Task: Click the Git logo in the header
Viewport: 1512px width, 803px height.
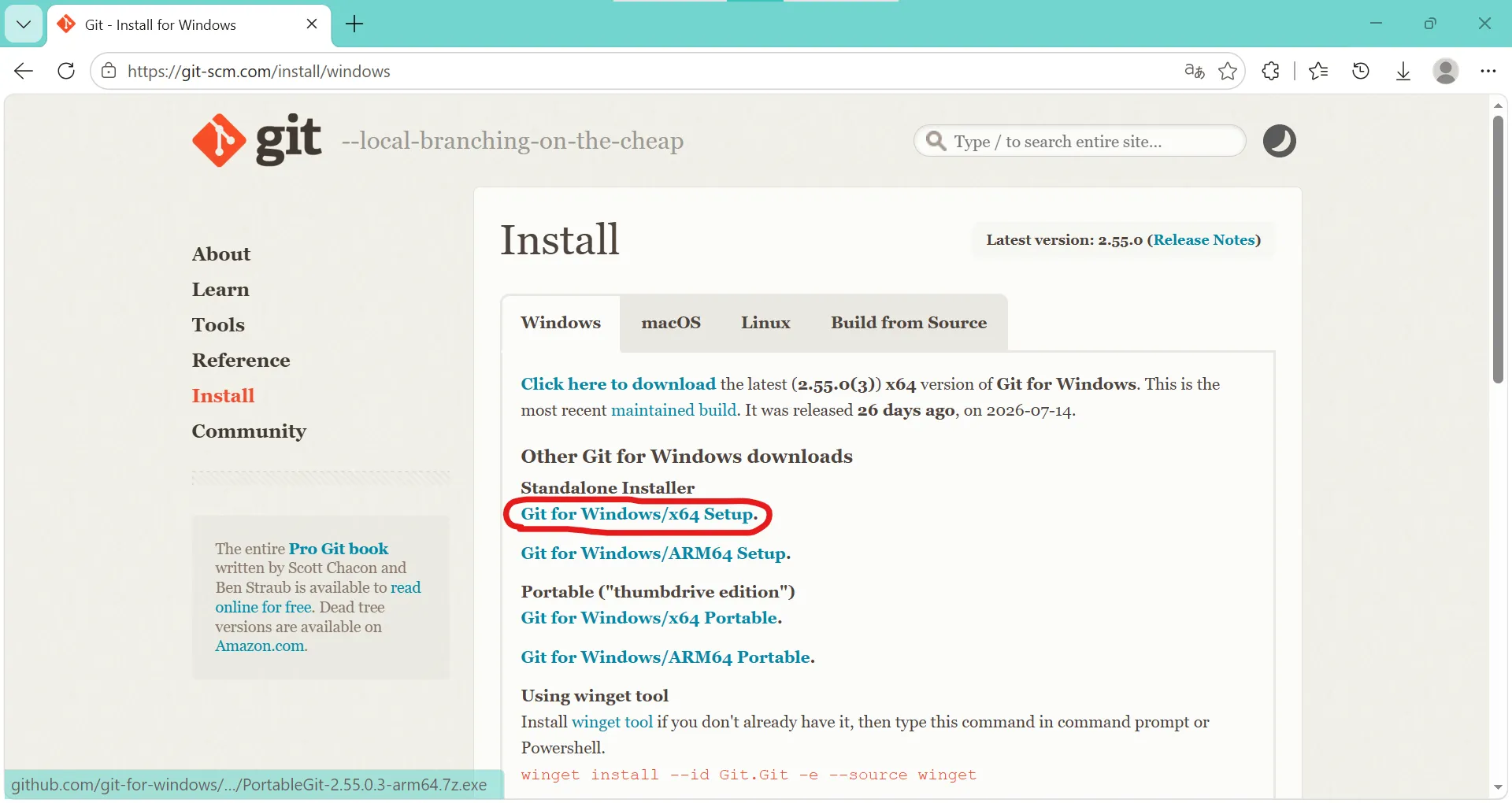Action: click(257, 140)
